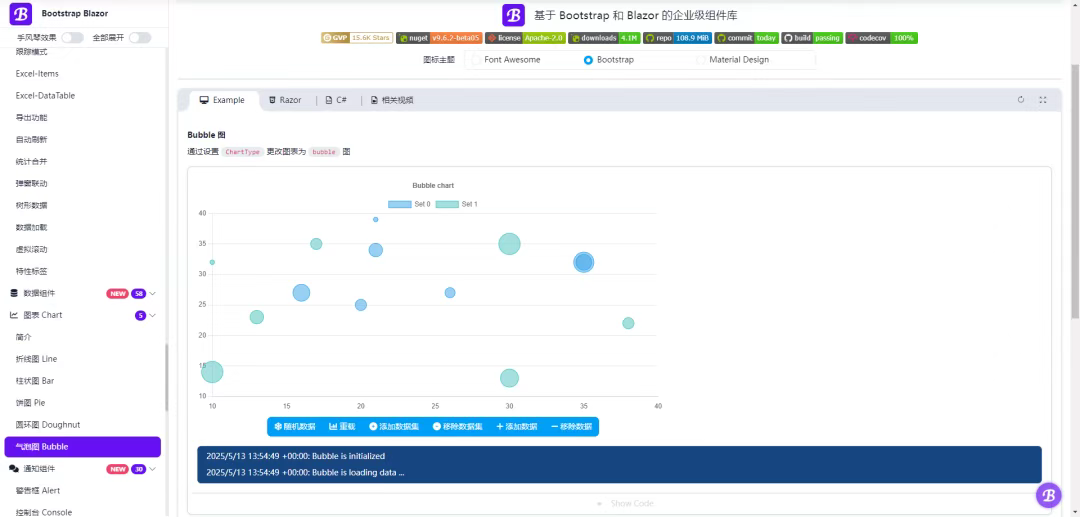Screen dimensions: 1080x517
Task: Click the page vertical scrollbar thumb
Action: click(1075, 191)
